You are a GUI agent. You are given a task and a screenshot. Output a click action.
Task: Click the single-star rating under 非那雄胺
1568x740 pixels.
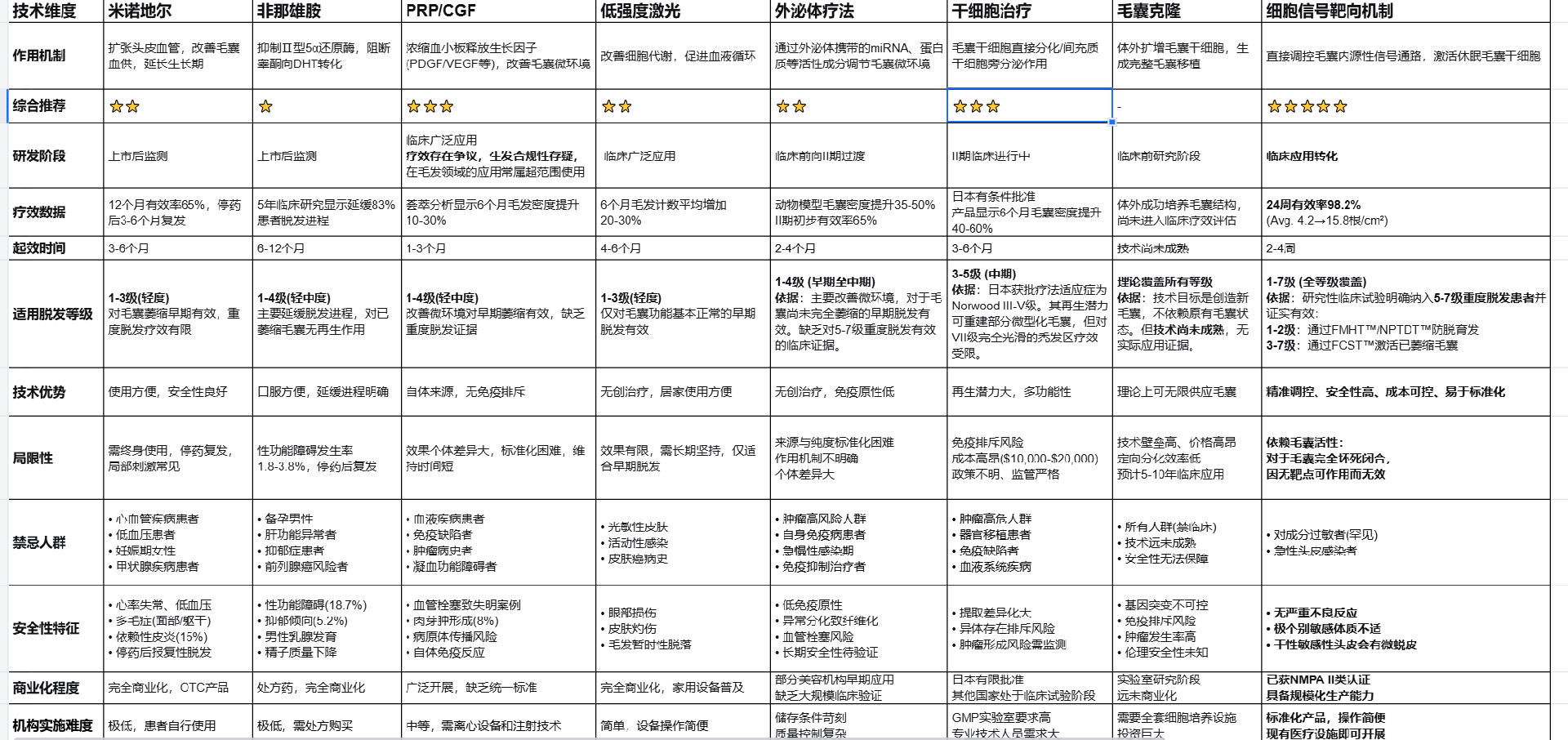coord(265,106)
